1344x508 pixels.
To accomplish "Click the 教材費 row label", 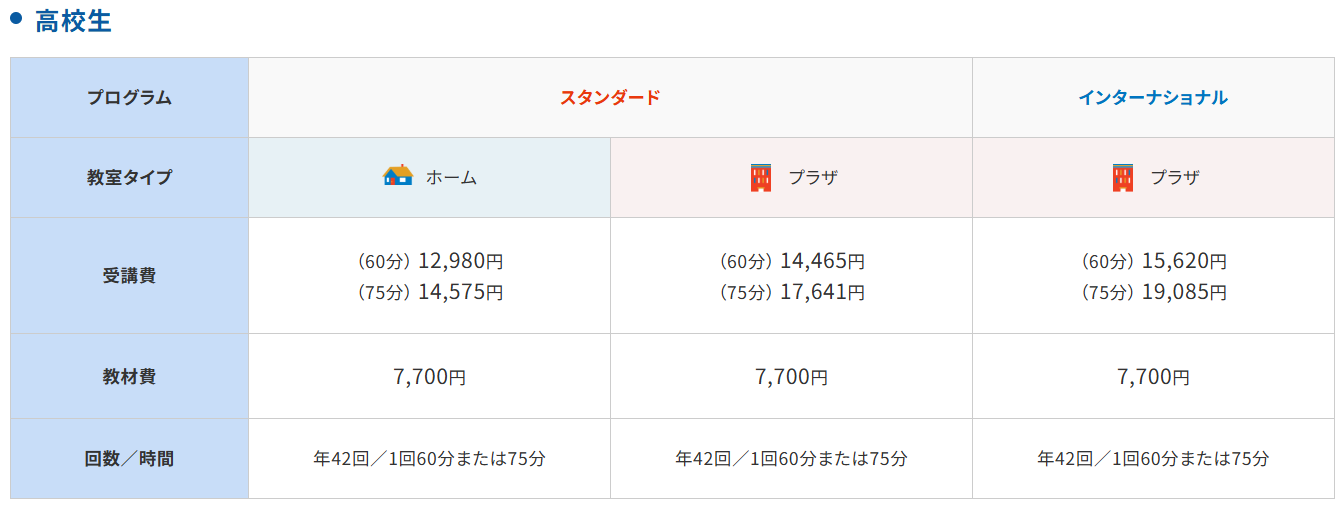I will click(x=129, y=377).
